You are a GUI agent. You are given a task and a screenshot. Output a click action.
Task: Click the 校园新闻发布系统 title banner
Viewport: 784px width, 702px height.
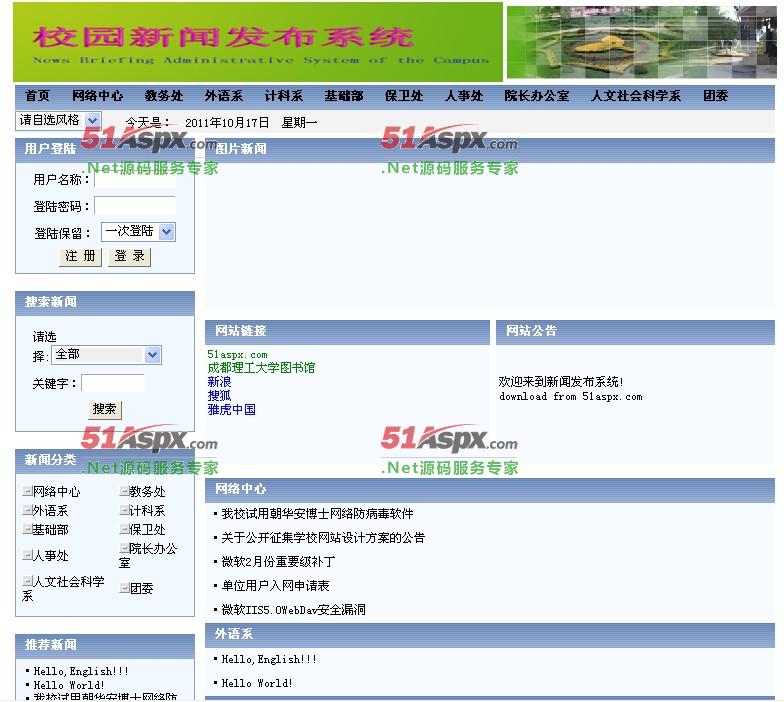(258, 42)
